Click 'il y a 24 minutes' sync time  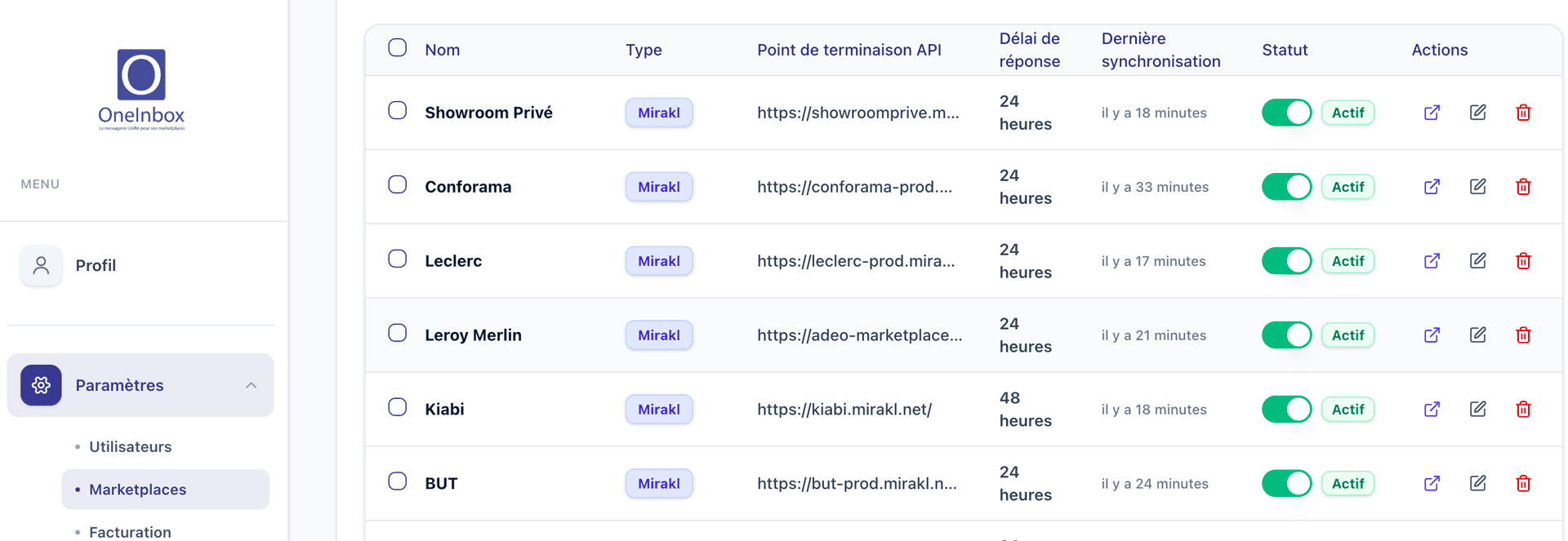[1155, 484]
